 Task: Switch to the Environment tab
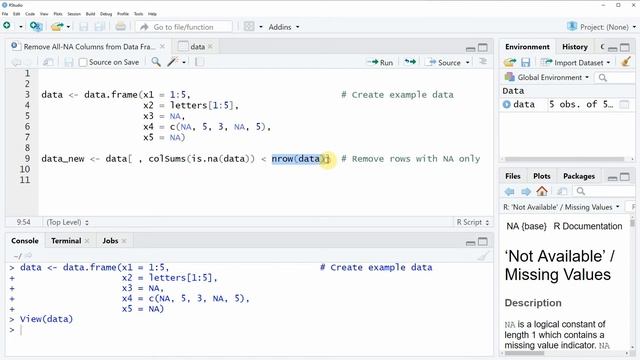point(527,47)
